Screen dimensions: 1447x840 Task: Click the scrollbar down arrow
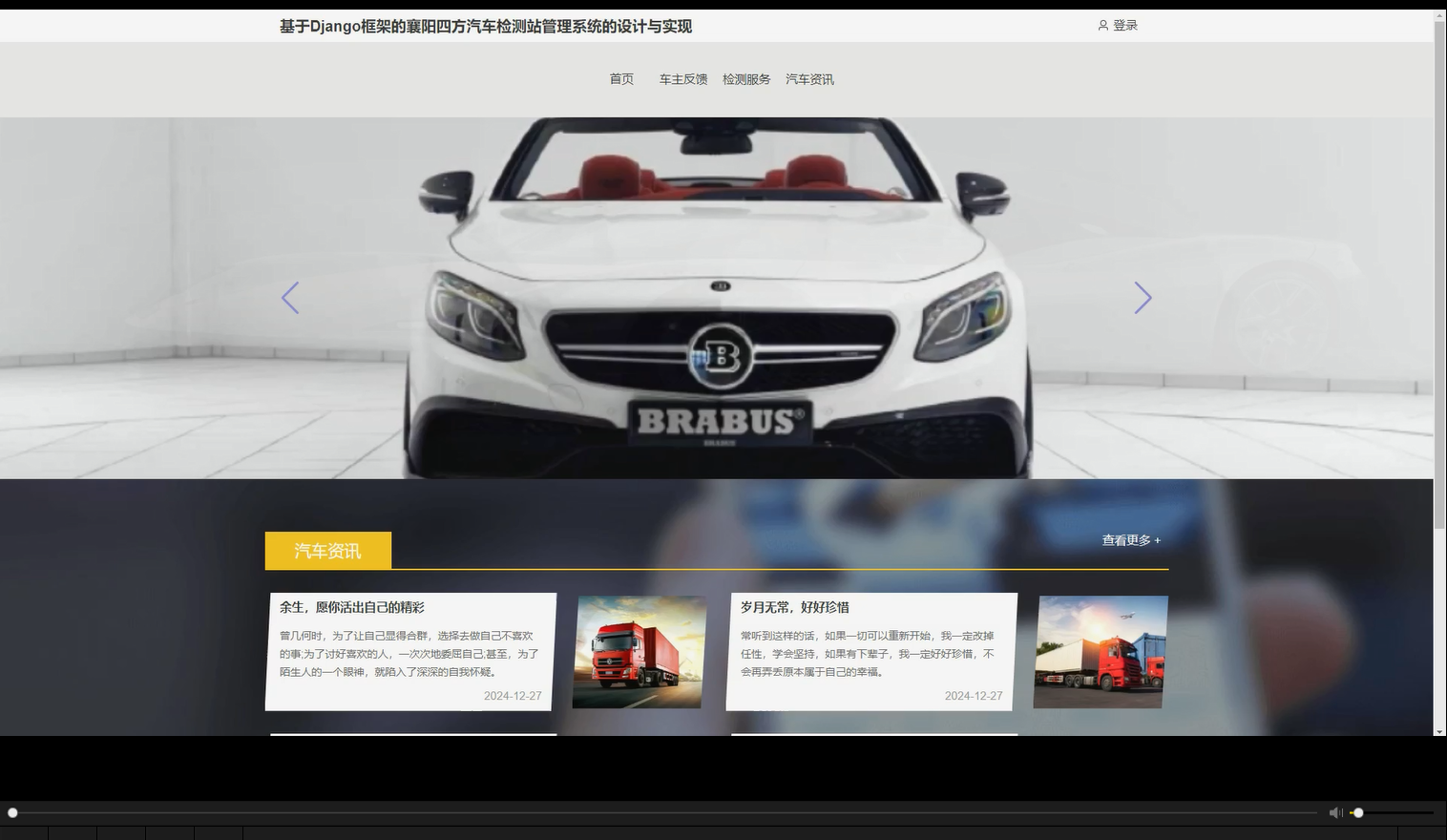coord(1440,731)
